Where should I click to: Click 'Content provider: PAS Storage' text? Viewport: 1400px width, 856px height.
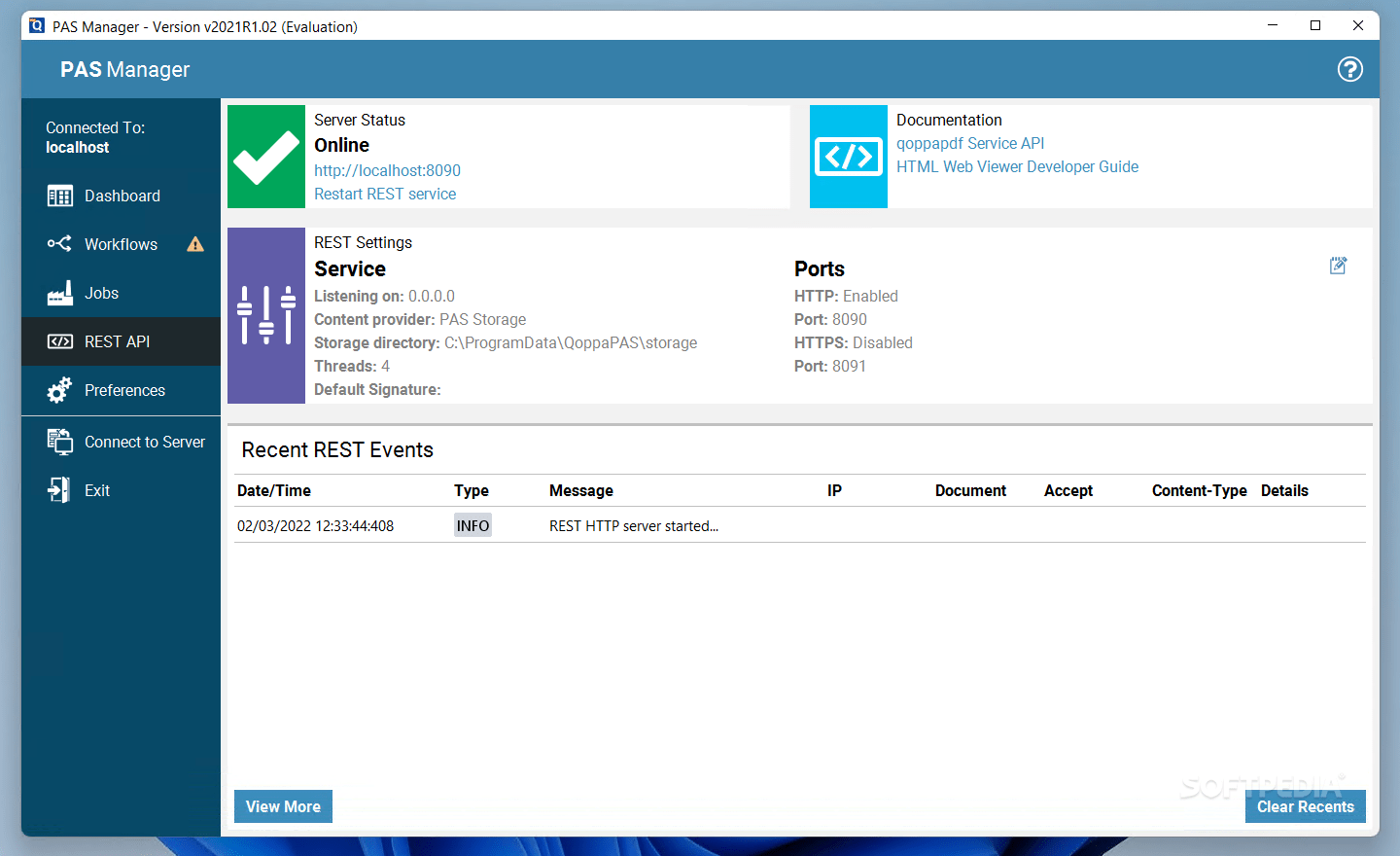tap(420, 319)
